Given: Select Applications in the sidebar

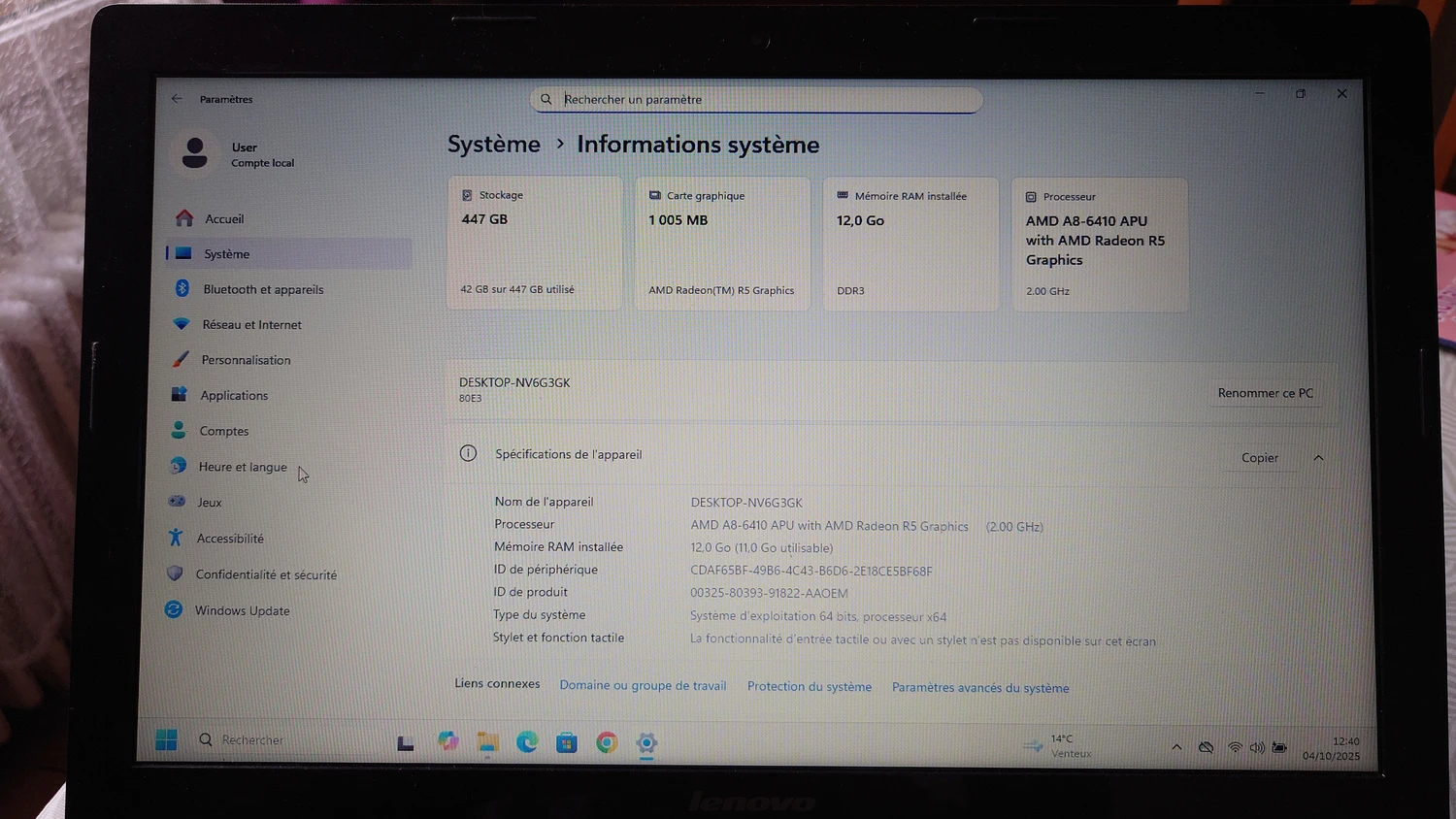Looking at the screenshot, I should [234, 396].
